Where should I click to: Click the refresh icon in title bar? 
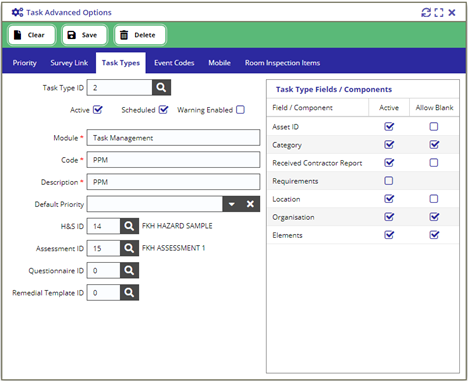coord(426,13)
